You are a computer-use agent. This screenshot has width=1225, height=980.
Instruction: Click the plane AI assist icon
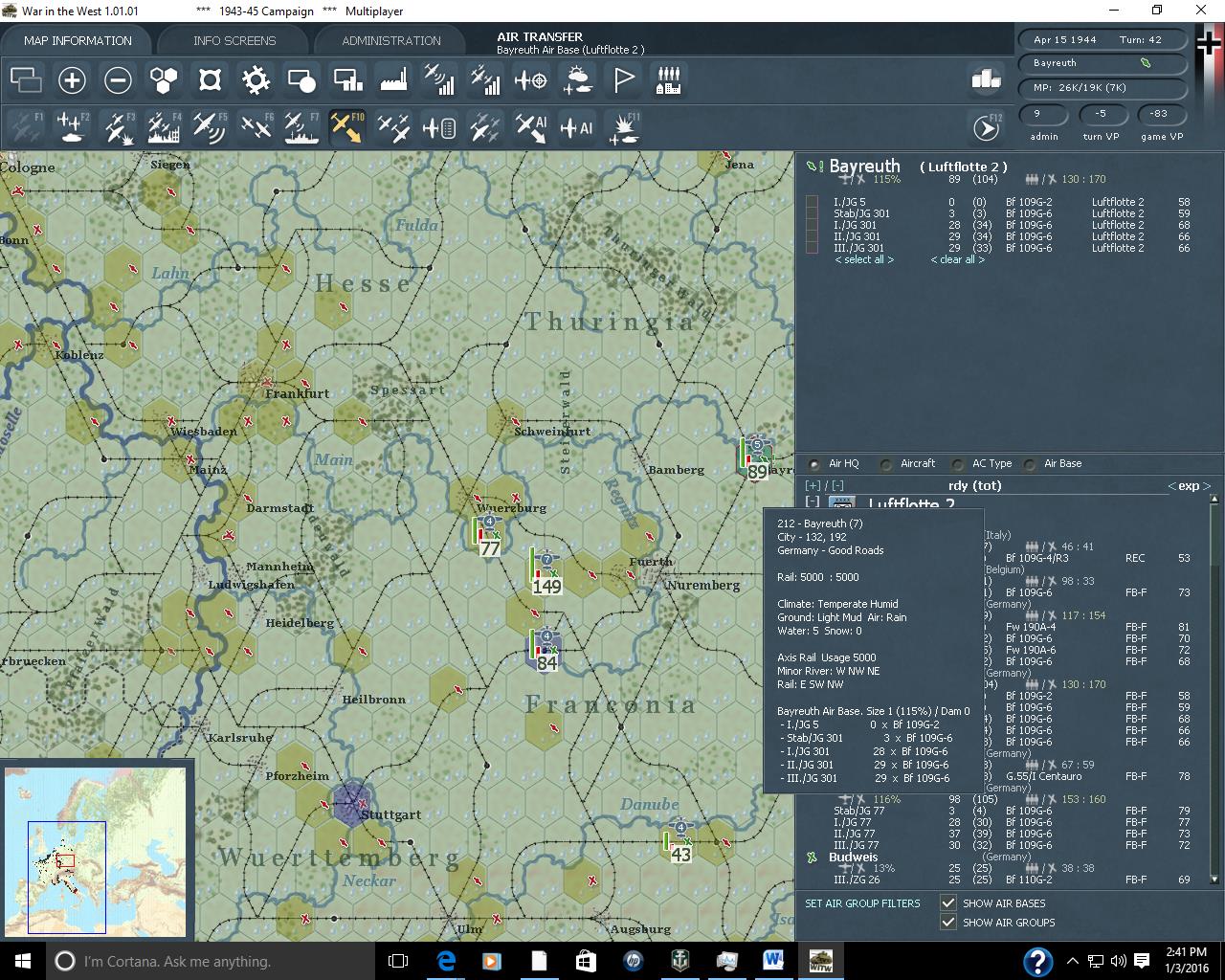(577, 127)
